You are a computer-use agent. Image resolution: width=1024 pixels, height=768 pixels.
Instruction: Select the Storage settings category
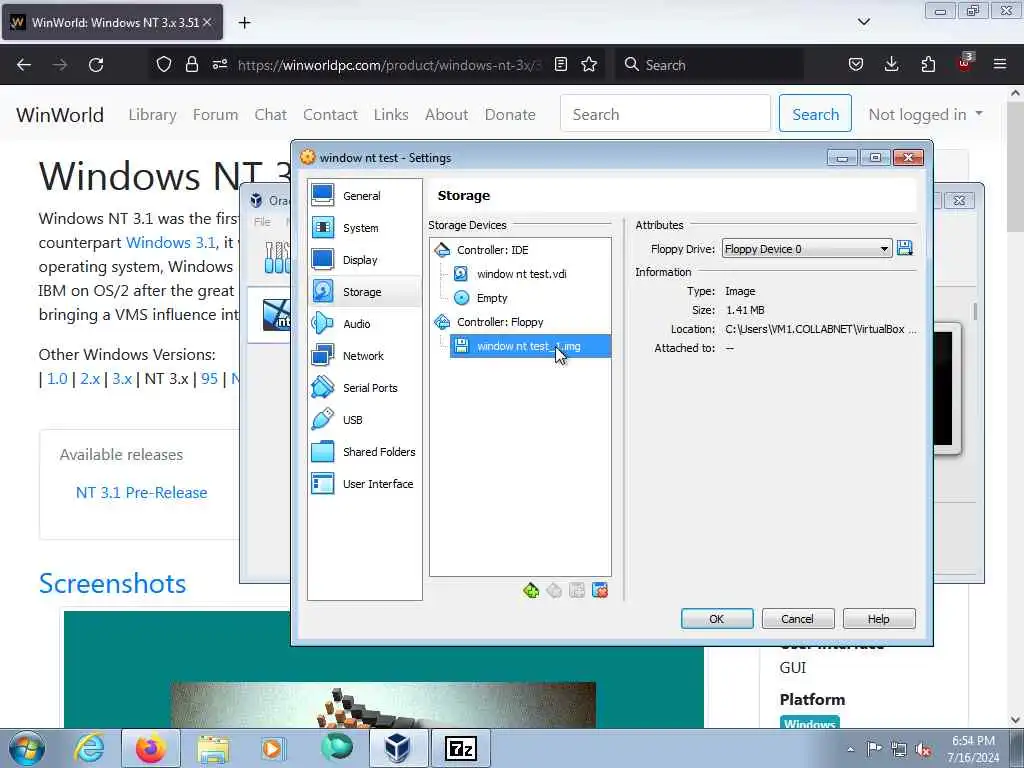364,291
